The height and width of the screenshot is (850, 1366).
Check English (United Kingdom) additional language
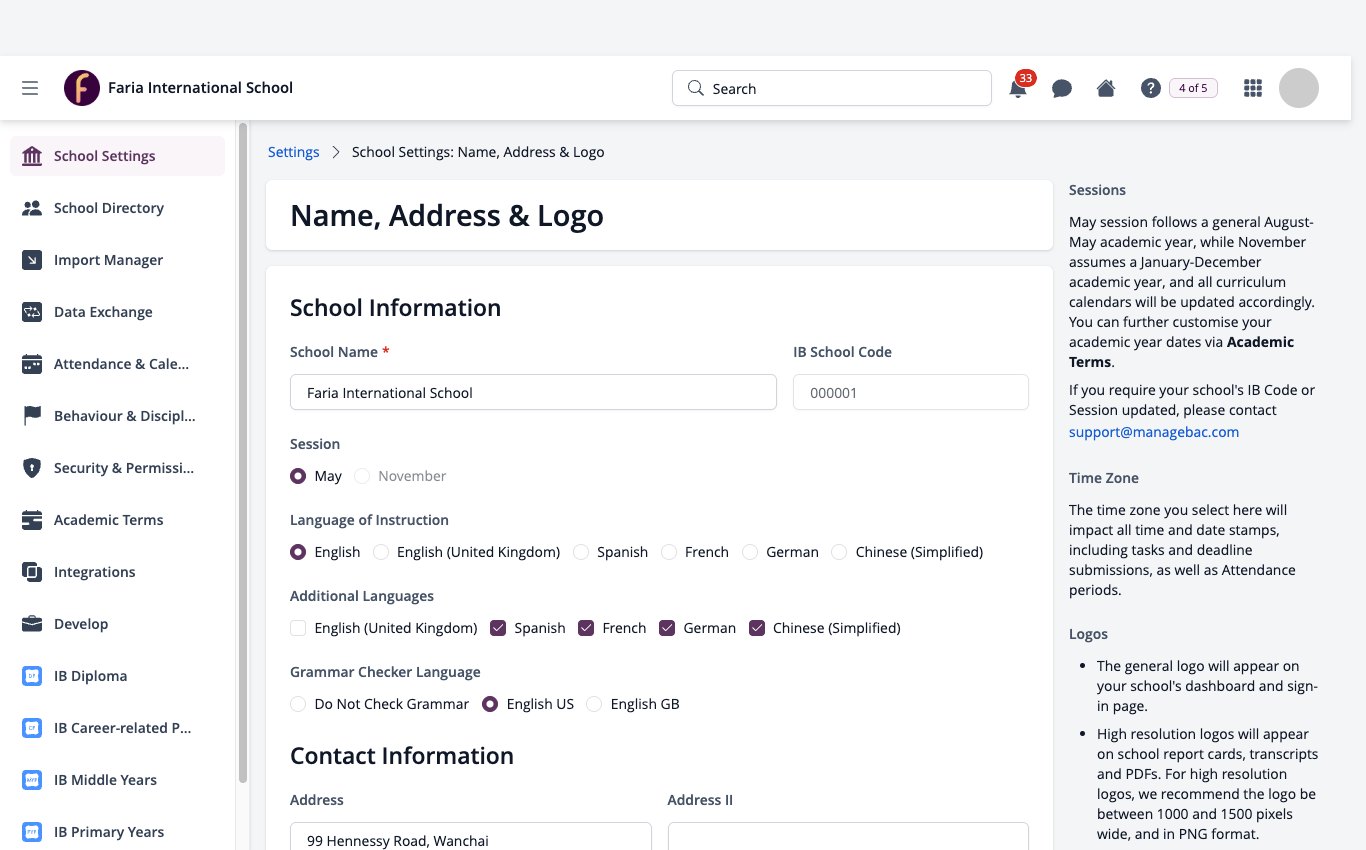298,628
